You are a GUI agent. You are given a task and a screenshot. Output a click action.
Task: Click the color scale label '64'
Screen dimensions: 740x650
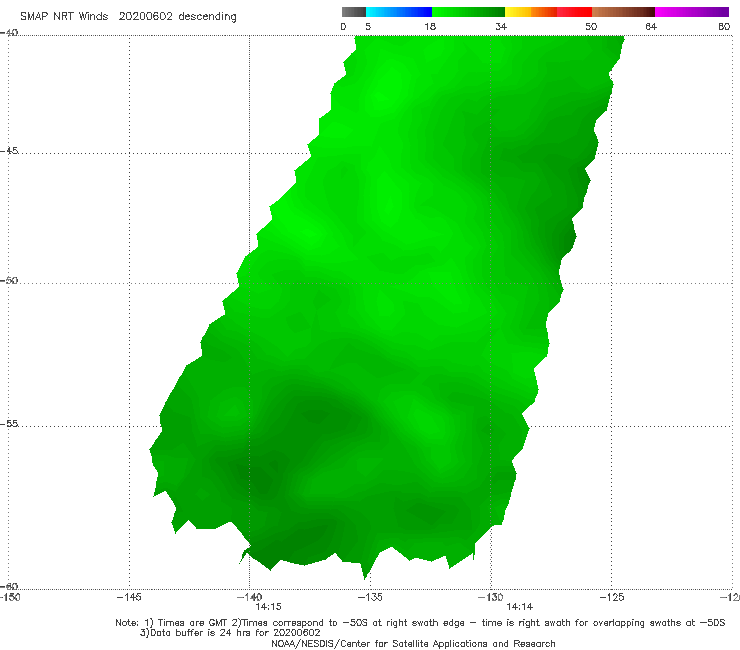(x=651, y=27)
